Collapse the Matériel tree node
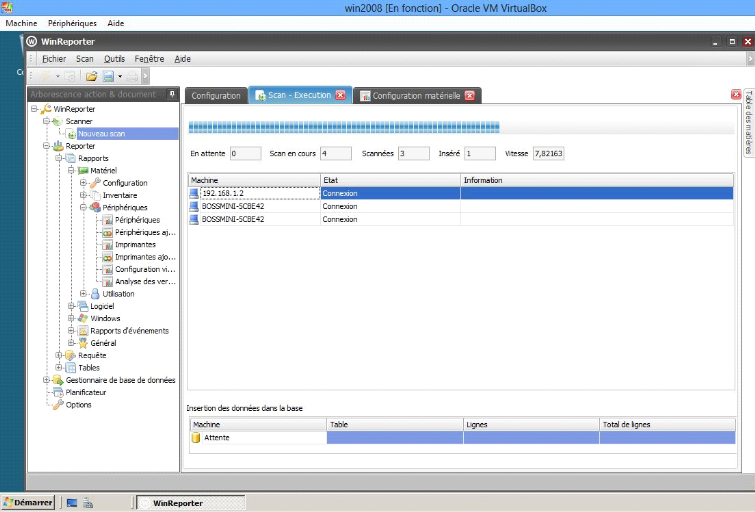This screenshot has width=755, height=512. 71,171
